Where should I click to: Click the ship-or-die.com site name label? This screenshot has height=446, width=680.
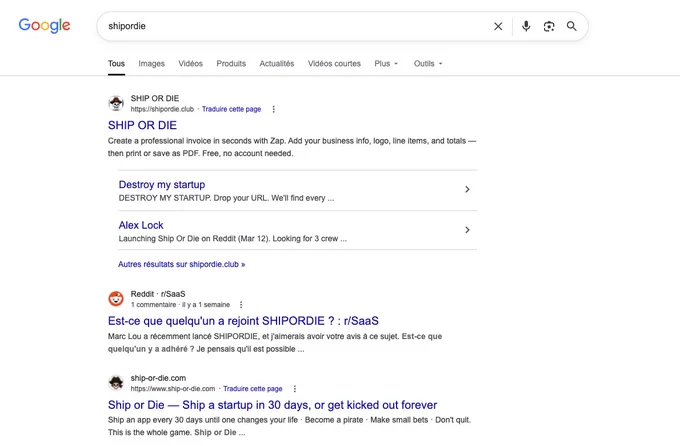[158, 378]
